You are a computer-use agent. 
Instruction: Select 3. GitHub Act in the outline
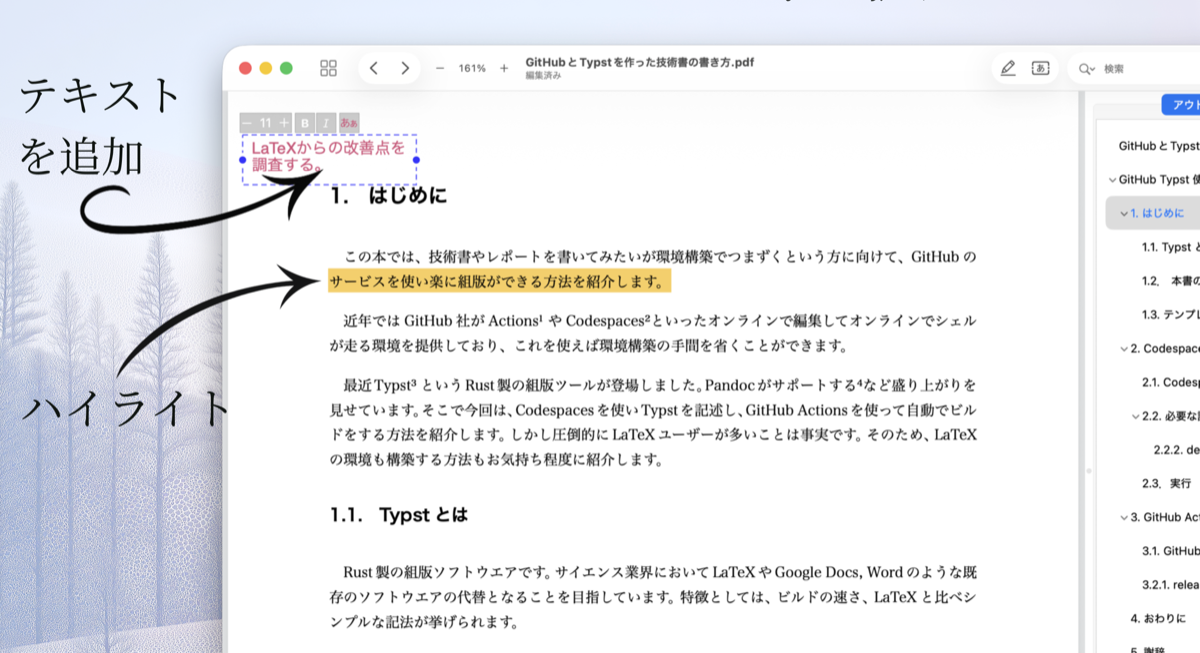point(1165,518)
